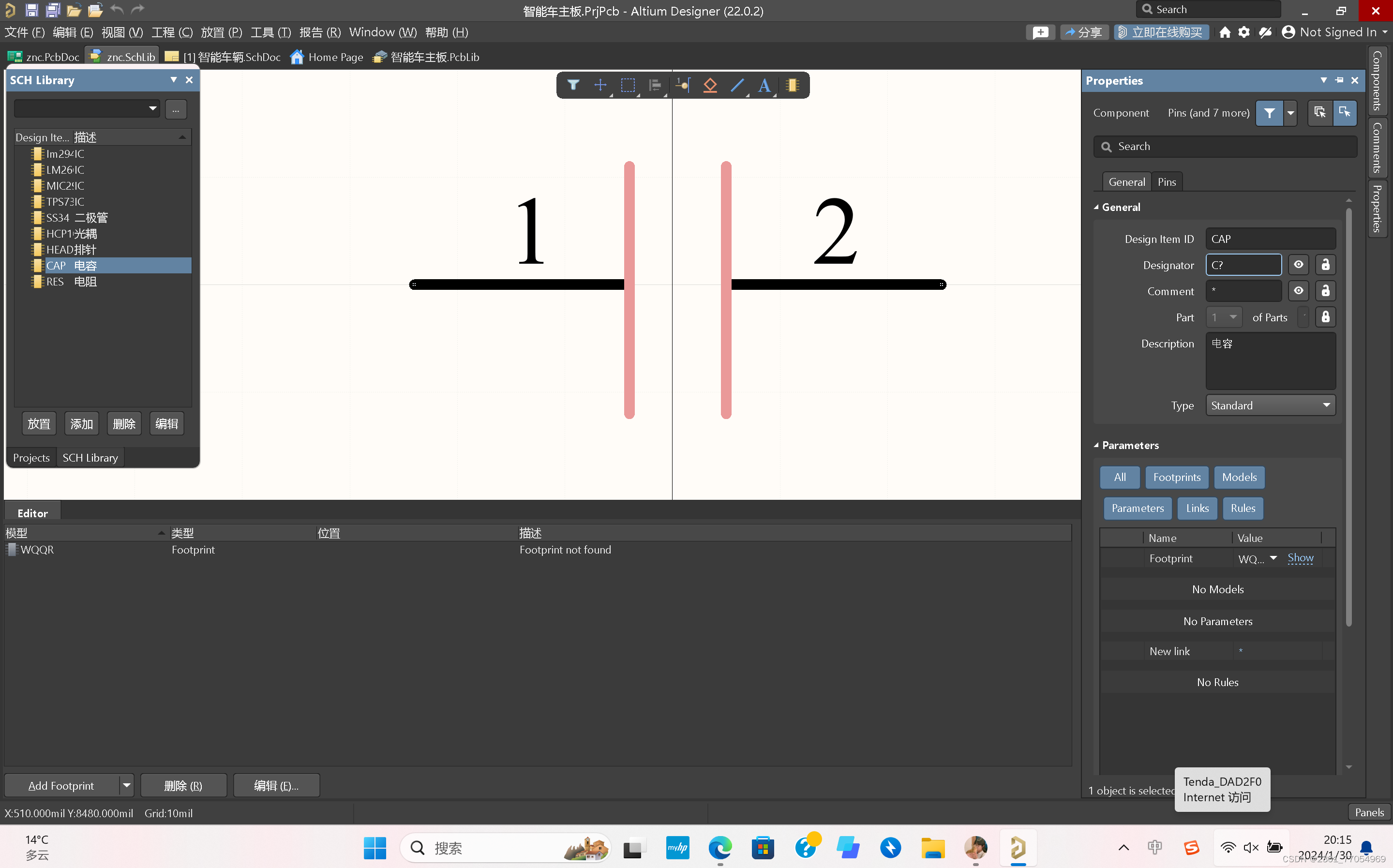The height and width of the screenshot is (868, 1393).
Task: Click the filter icon in floating toolbar
Action: click(573, 86)
